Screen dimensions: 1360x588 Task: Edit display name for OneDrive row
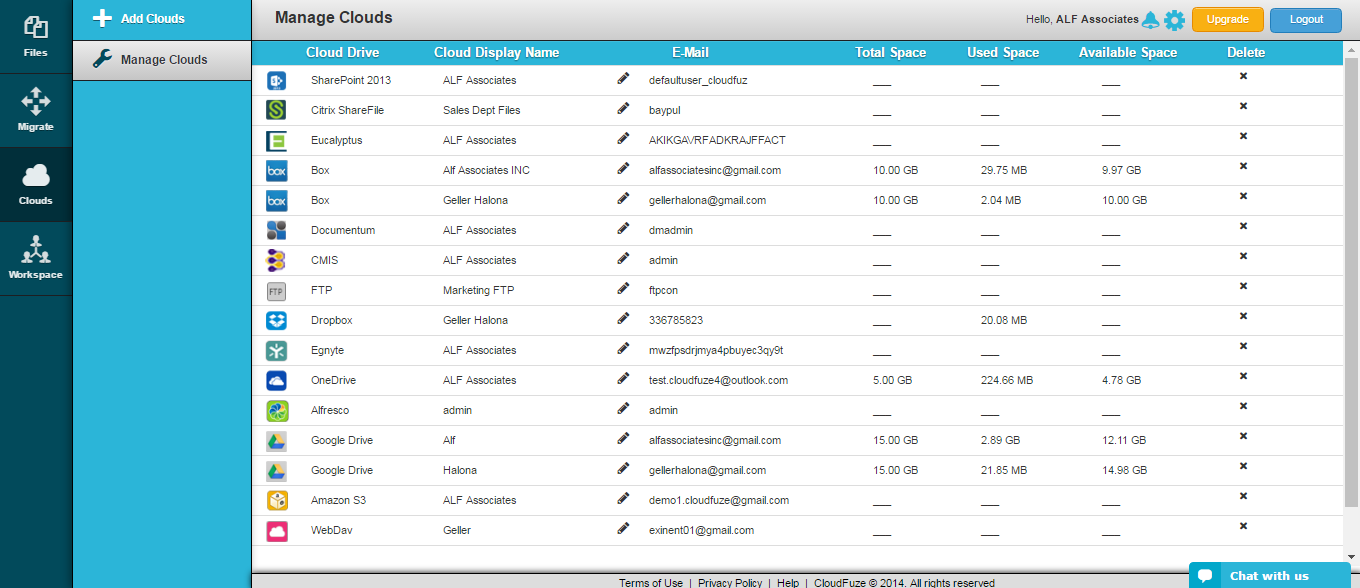coord(624,378)
